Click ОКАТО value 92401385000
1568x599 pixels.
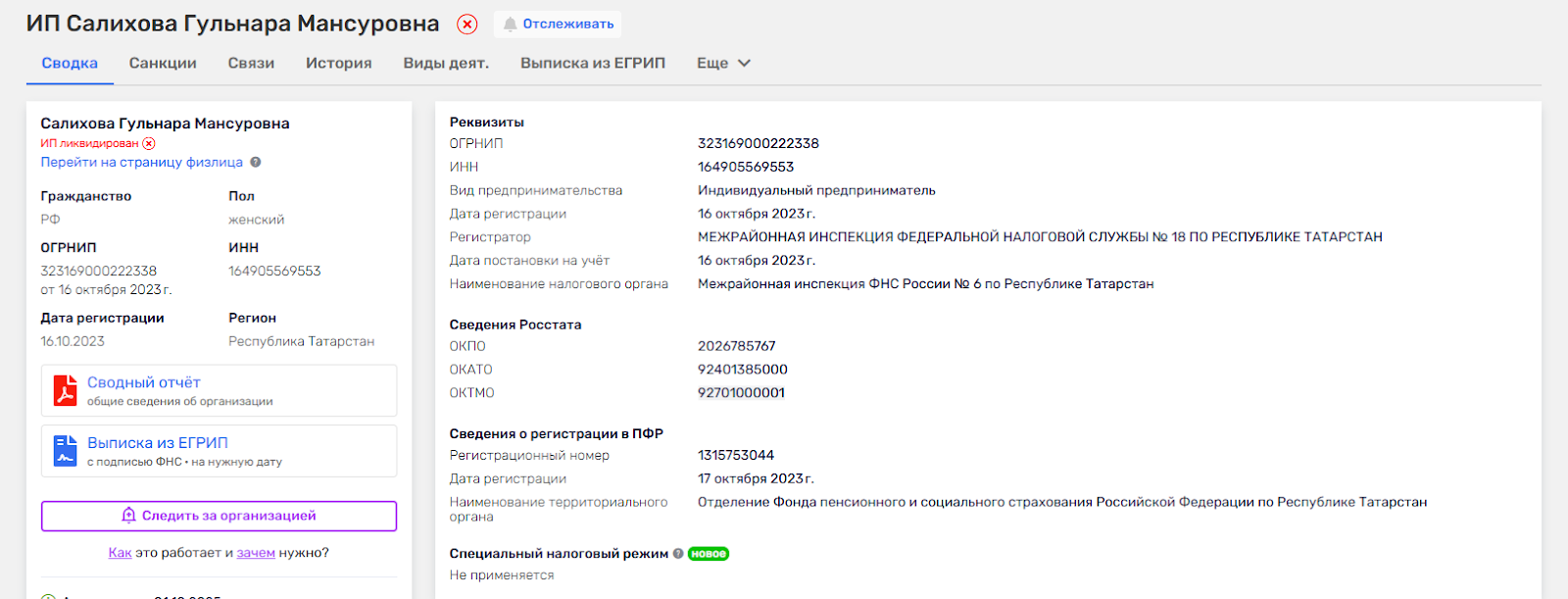(x=743, y=370)
